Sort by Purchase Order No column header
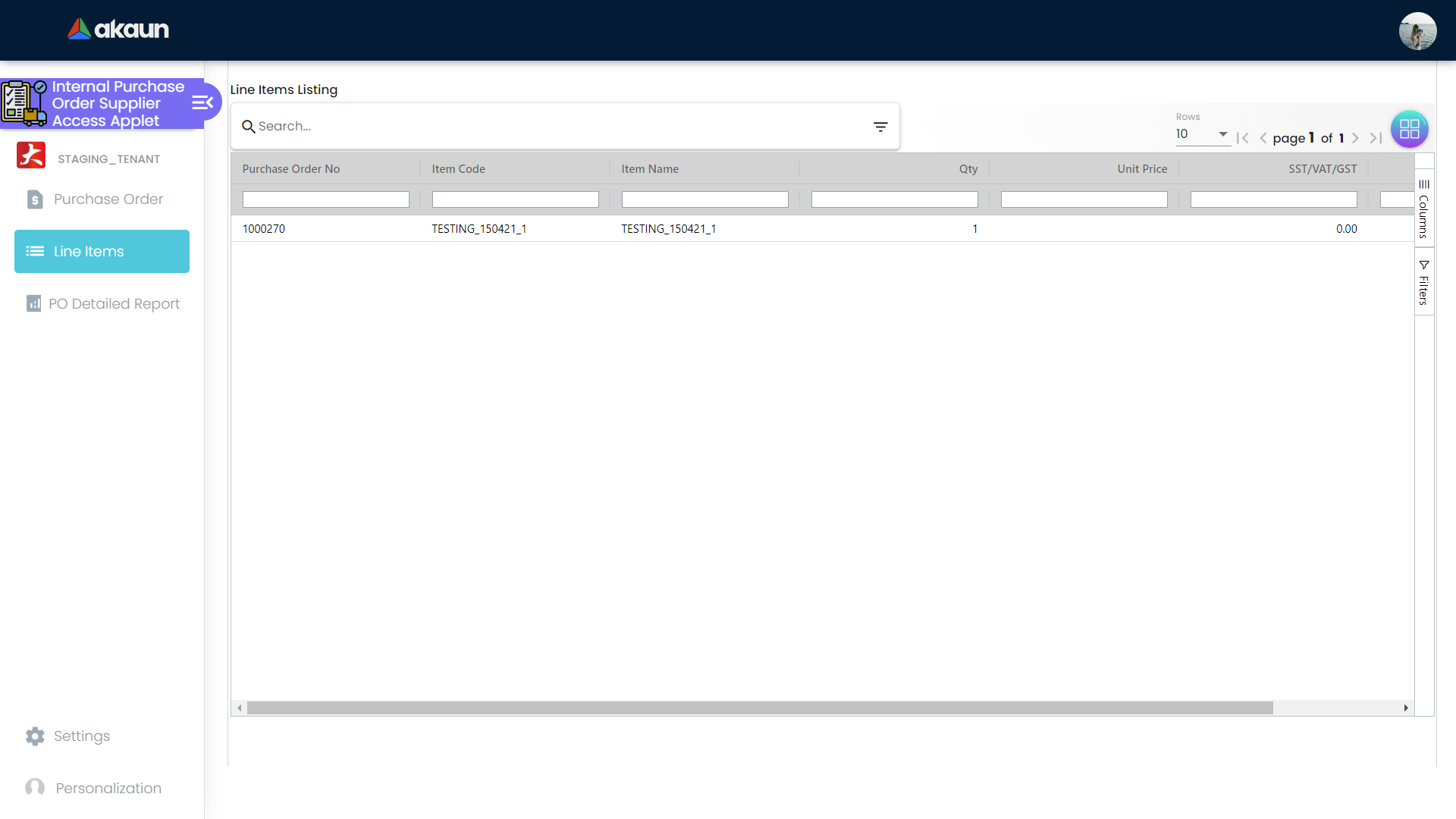Screen dimensions: 1456x819 point(291,169)
